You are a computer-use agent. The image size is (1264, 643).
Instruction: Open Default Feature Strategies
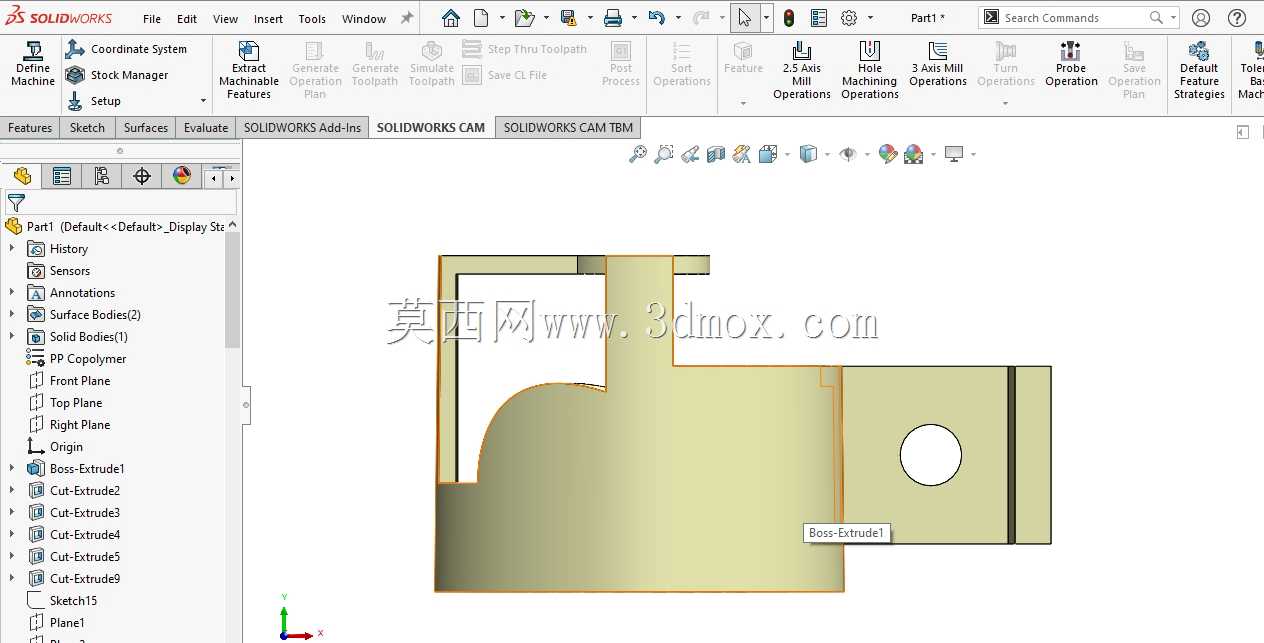[x=1199, y=70]
